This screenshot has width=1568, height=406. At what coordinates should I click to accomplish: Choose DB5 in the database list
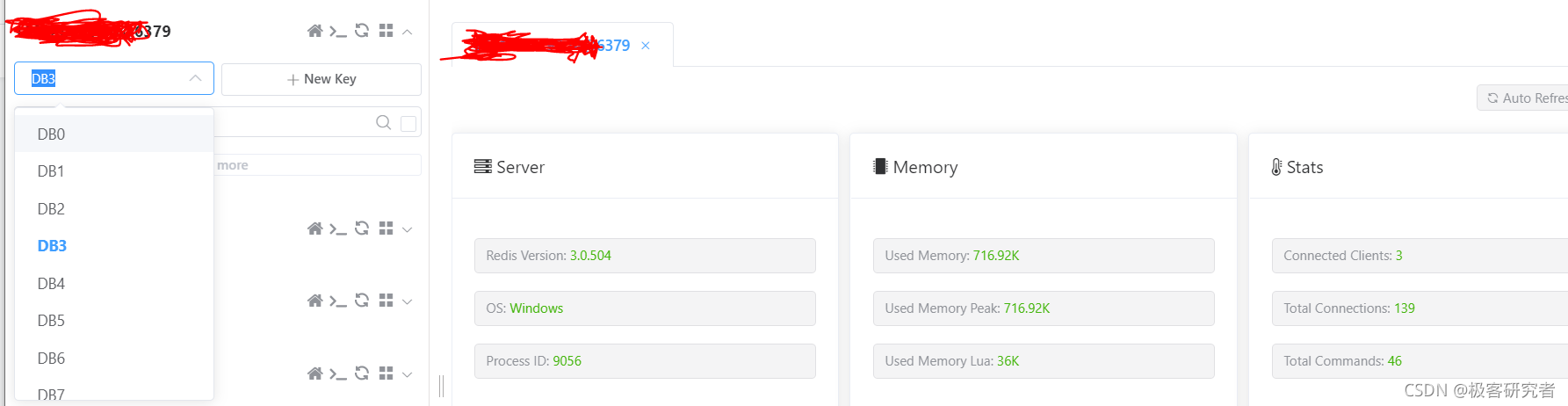52,321
